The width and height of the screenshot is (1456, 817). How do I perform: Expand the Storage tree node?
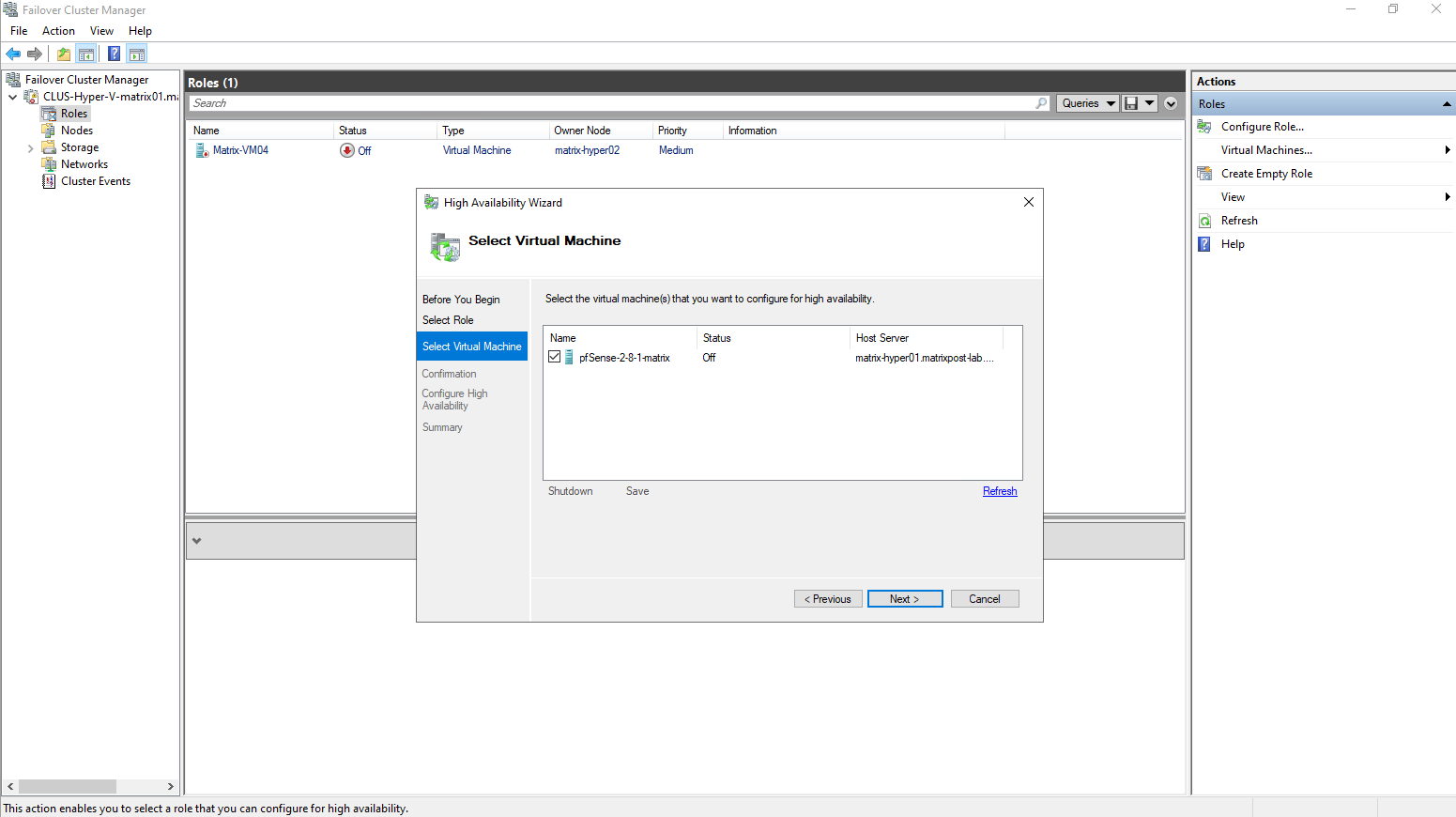[x=30, y=148]
